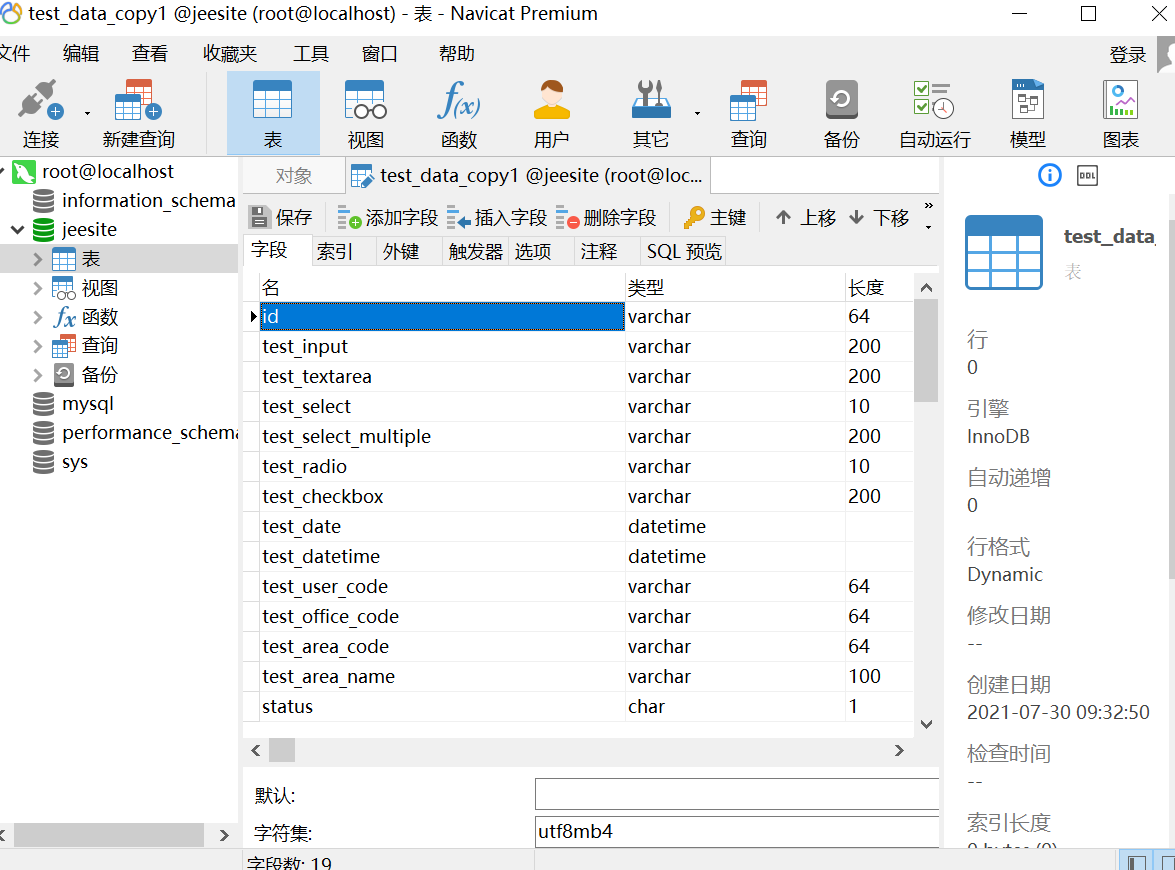Open the 编辑 menu
1175x870 pixels.
pyautogui.click(x=81, y=54)
